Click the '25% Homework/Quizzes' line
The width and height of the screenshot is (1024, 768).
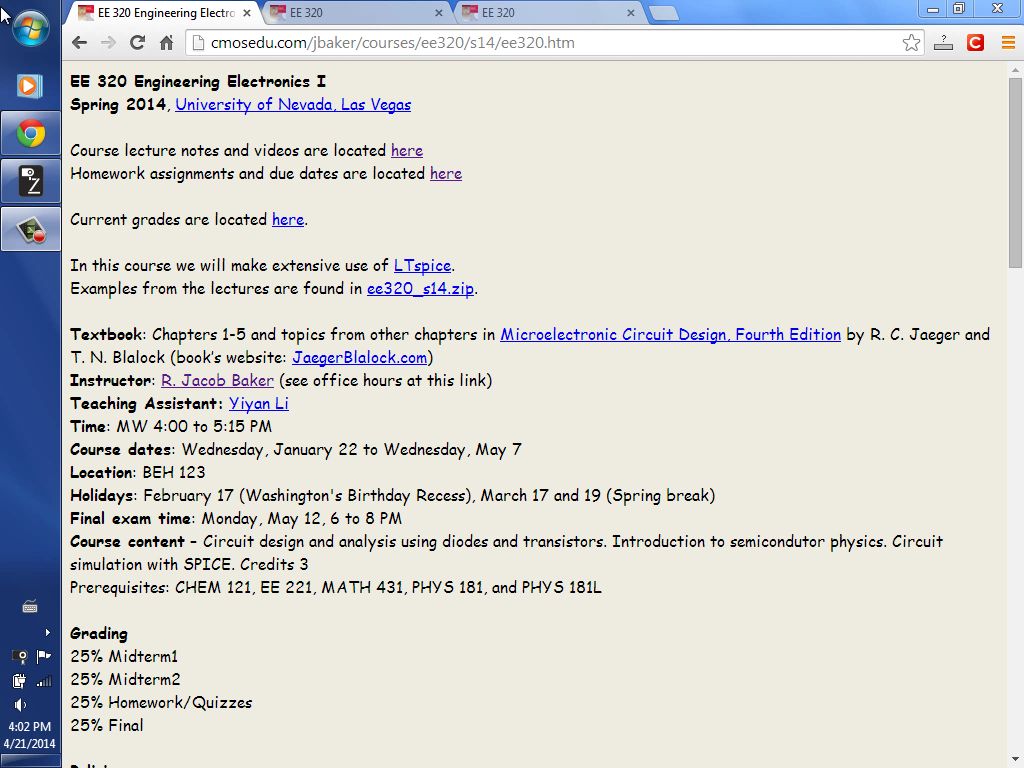[161, 702]
